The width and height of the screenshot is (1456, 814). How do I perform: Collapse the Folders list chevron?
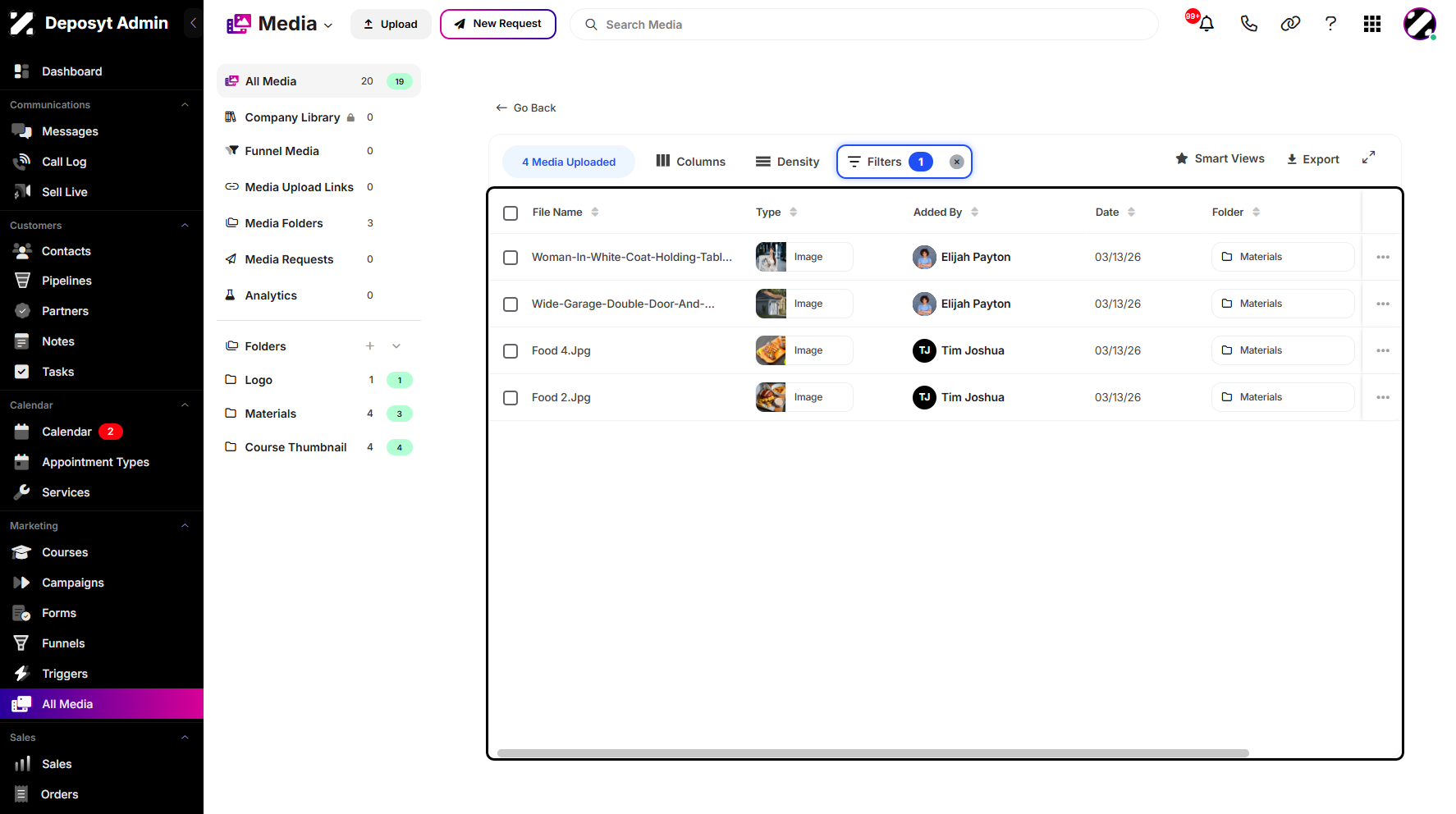pyautogui.click(x=396, y=346)
